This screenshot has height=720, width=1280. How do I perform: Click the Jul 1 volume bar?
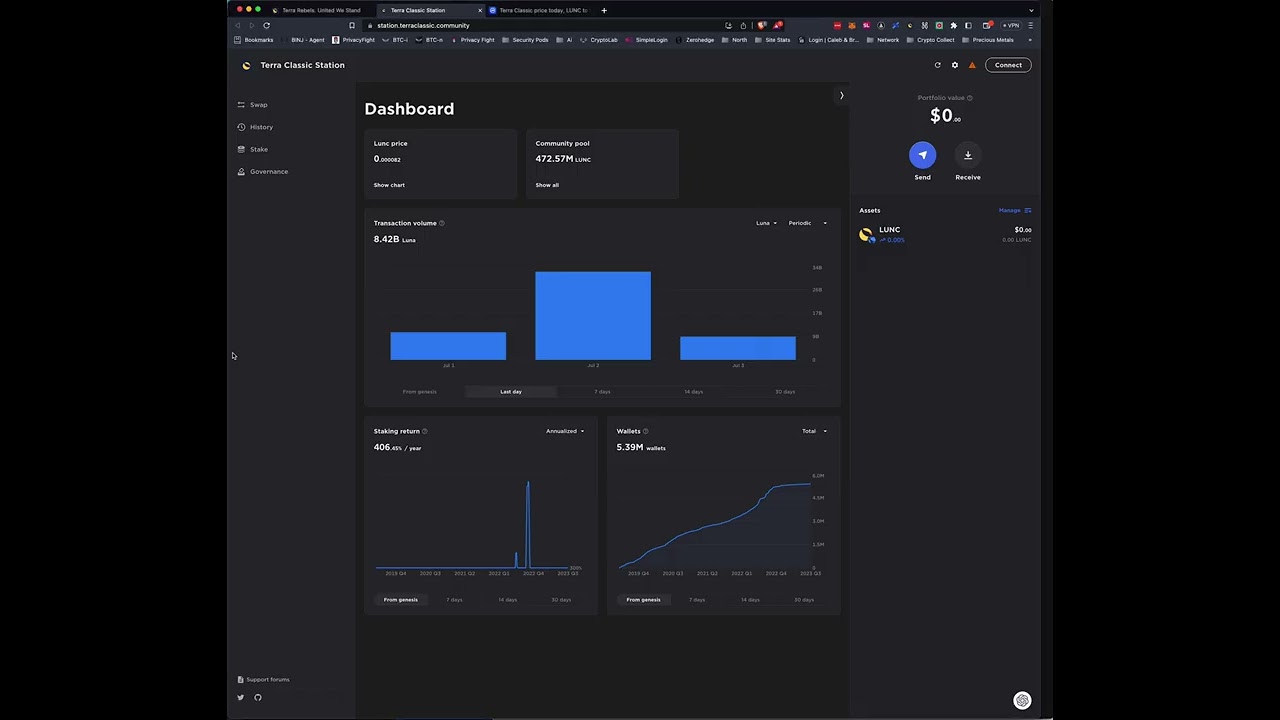tap(448, 346)
